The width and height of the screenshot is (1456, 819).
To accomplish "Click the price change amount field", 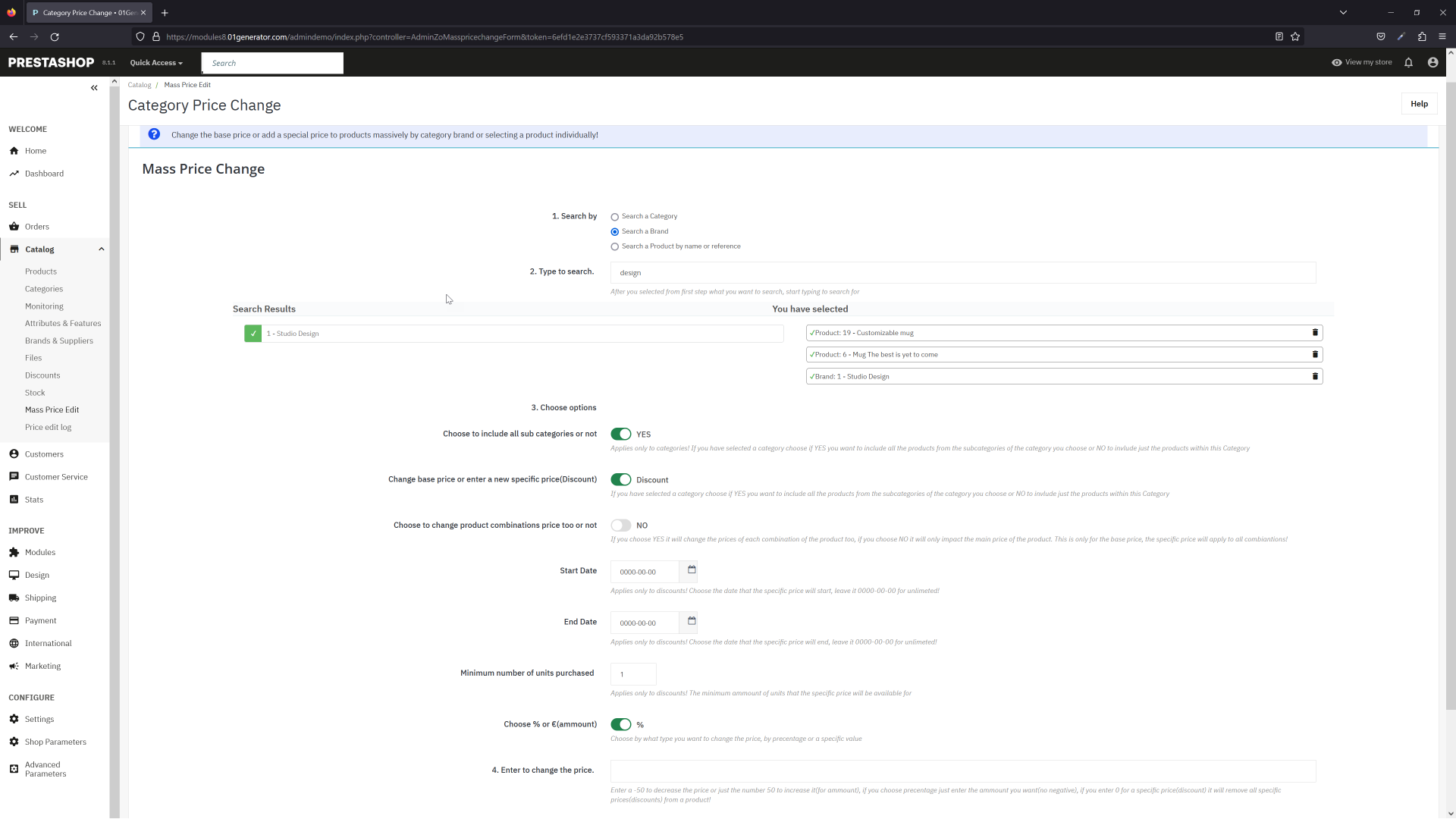I will [x=962, y=771].
